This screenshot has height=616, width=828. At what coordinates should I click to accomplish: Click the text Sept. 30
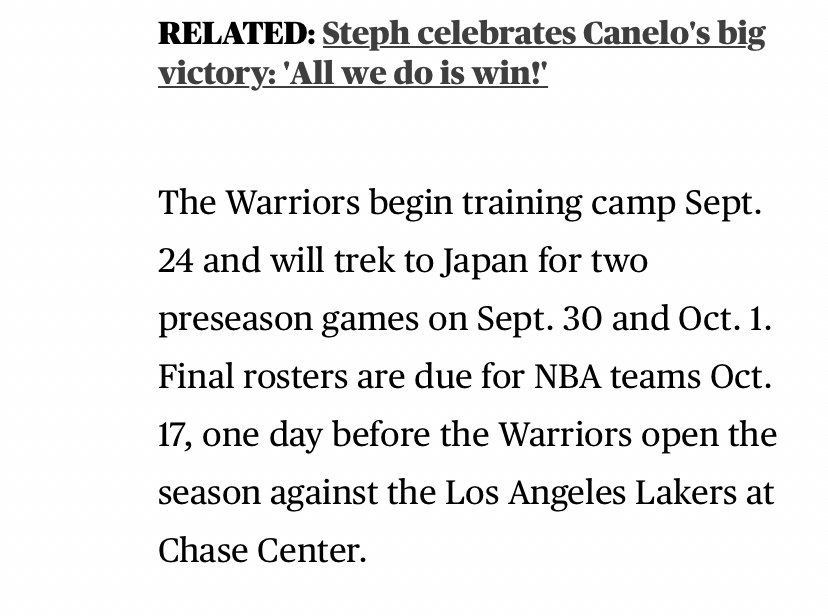(x=539, y=319)
